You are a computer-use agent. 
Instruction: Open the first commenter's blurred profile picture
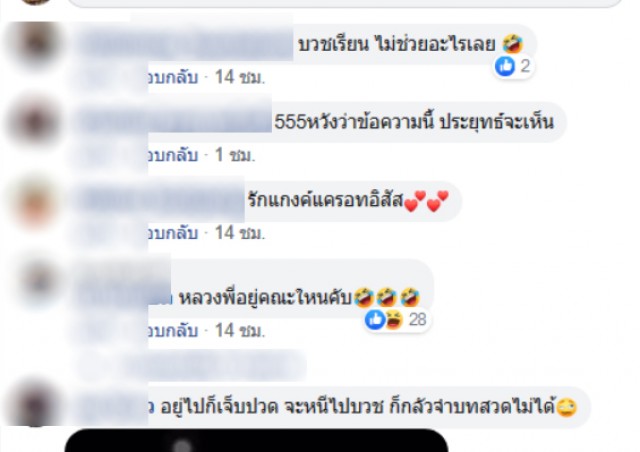coord(38,44)
